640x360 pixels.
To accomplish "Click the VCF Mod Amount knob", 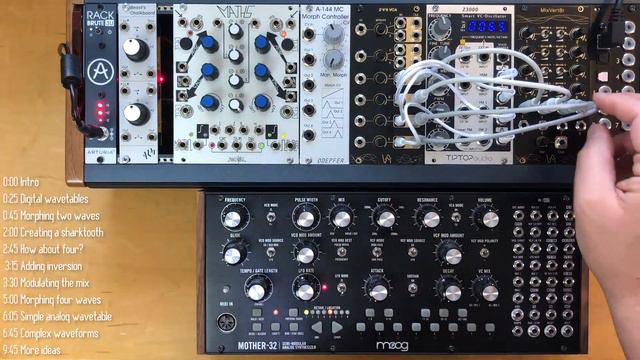I will coord(452,256).
